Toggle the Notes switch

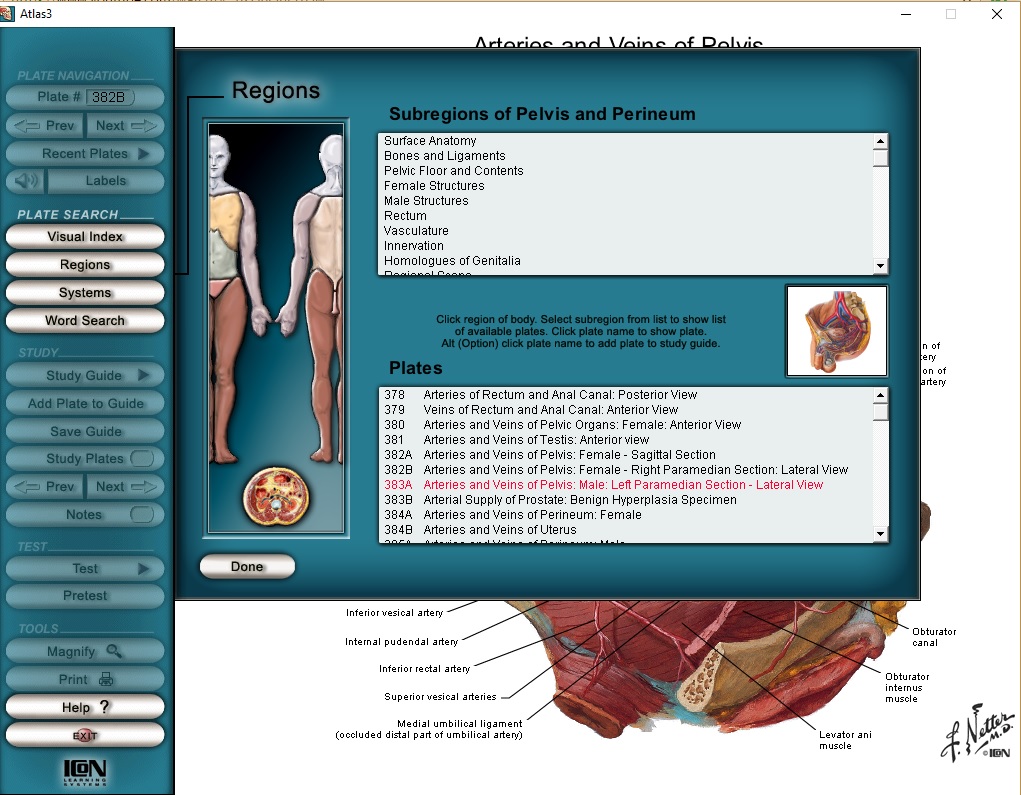pyautogui.click(x=142, y=514)
